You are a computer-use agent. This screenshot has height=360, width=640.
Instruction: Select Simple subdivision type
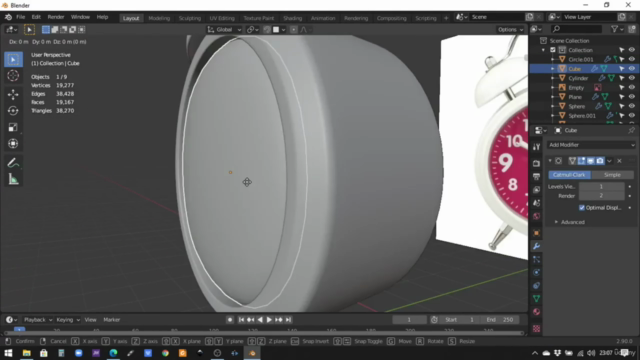click(x=612, y=175)
